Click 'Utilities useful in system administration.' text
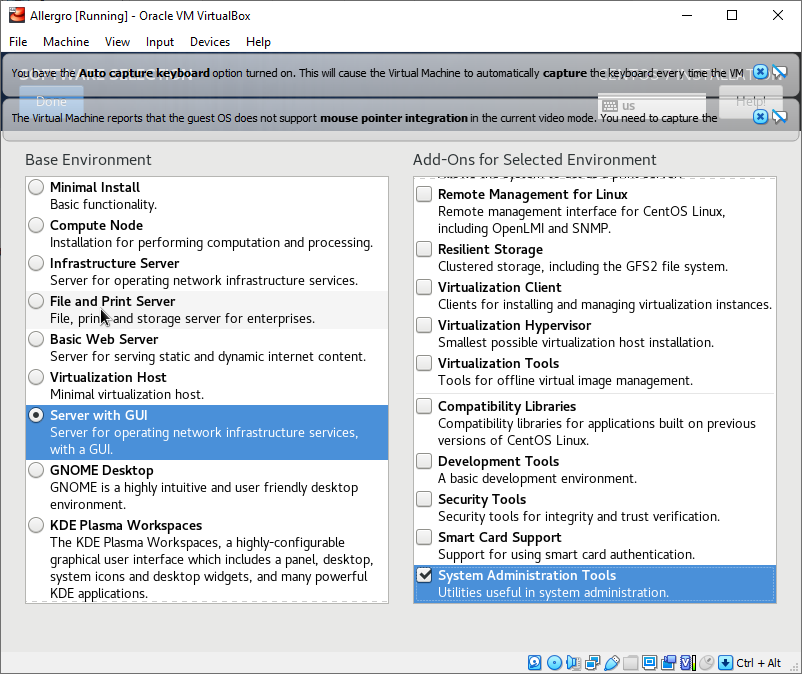The height and width of the screenshot is (674, 802). pos(553,593)
